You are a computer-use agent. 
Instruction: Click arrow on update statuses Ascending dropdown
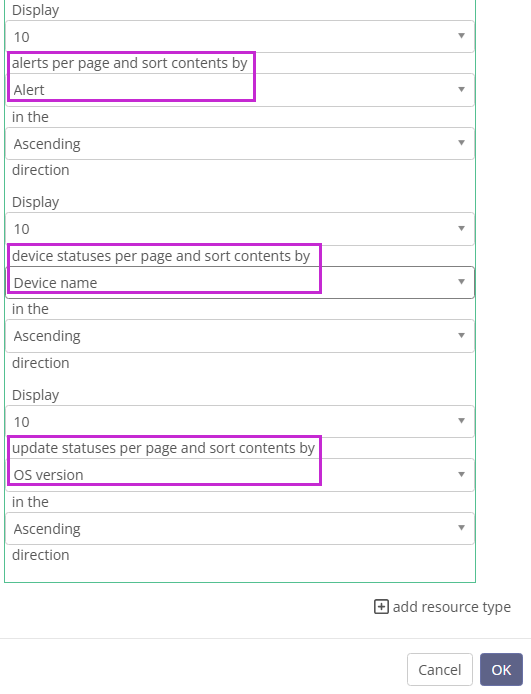[461, 528]
